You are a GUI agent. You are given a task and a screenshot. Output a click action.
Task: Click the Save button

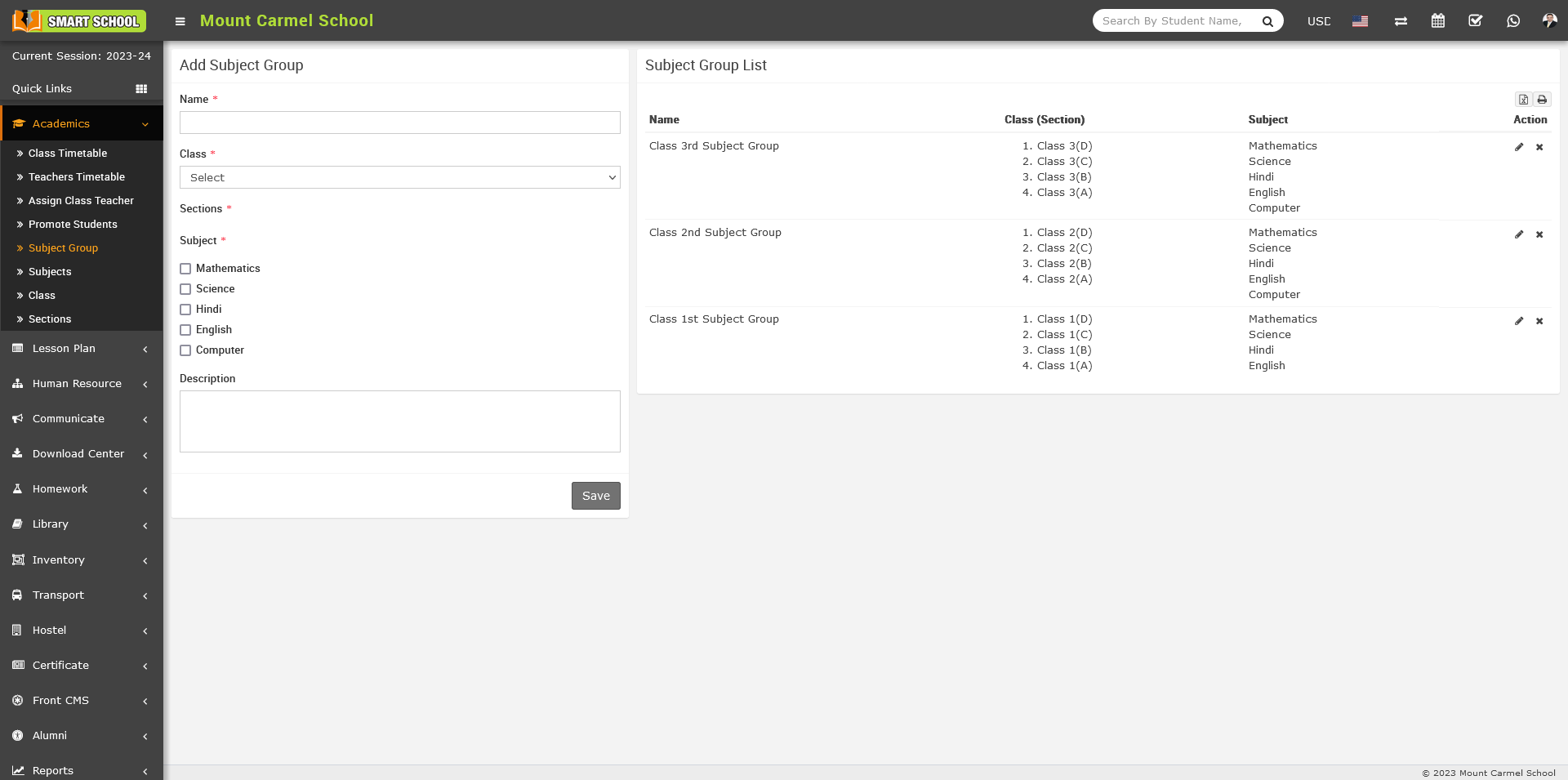click(595, 496)
